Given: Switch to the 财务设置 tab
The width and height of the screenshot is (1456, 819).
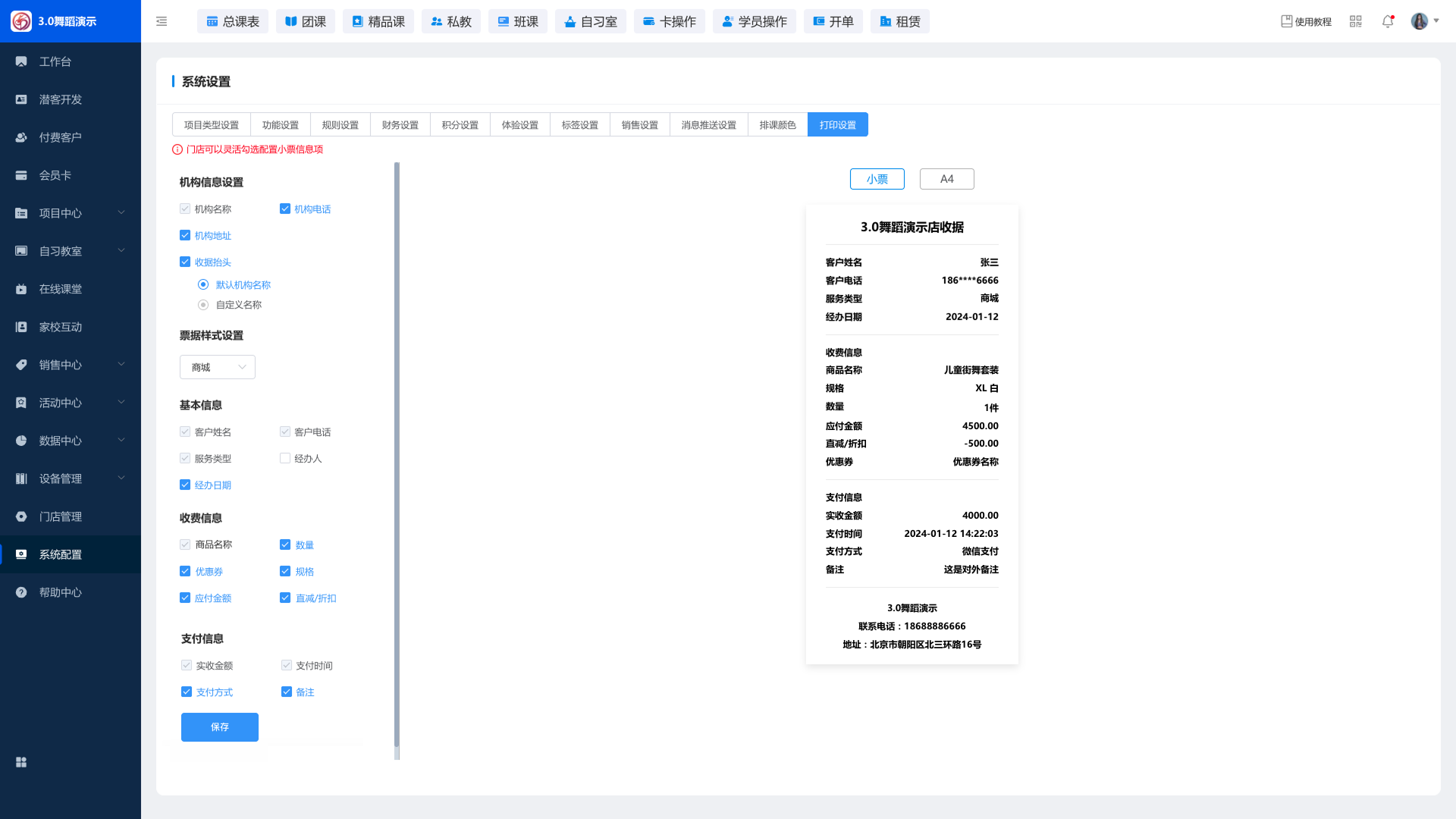Looking at the screenshot, I should [x=400, y=125].
